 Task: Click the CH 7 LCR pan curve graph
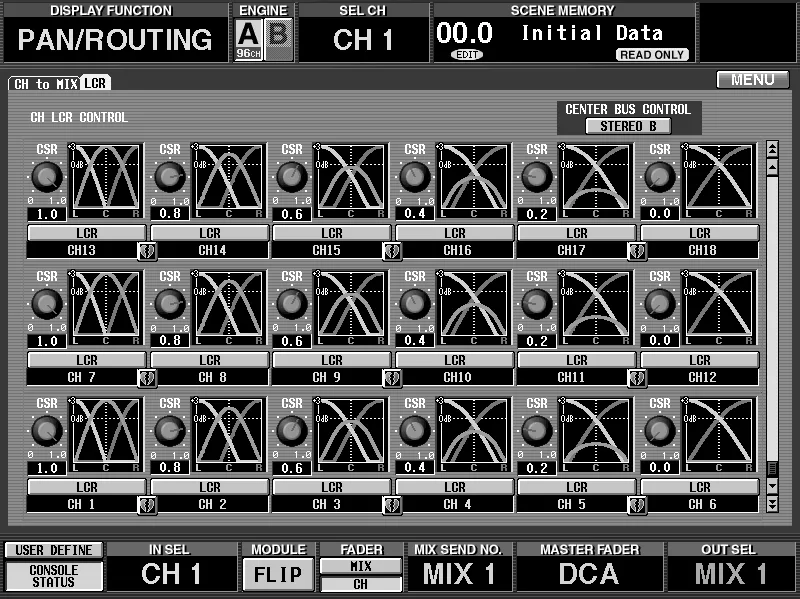106,308
